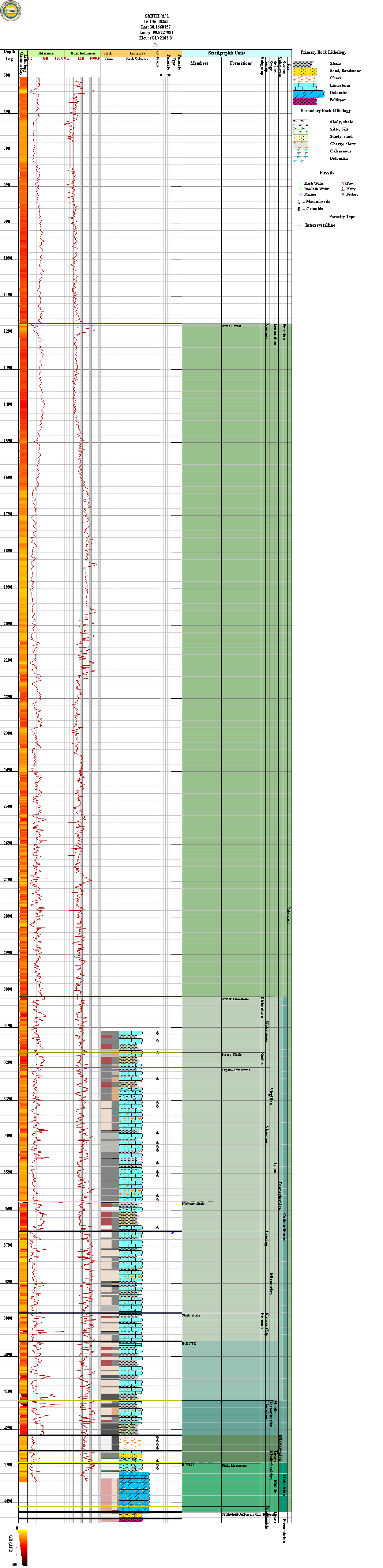383x1568 pixels.
Task: Click the Many fossil abundance symbol
Action: coord(343,189)
